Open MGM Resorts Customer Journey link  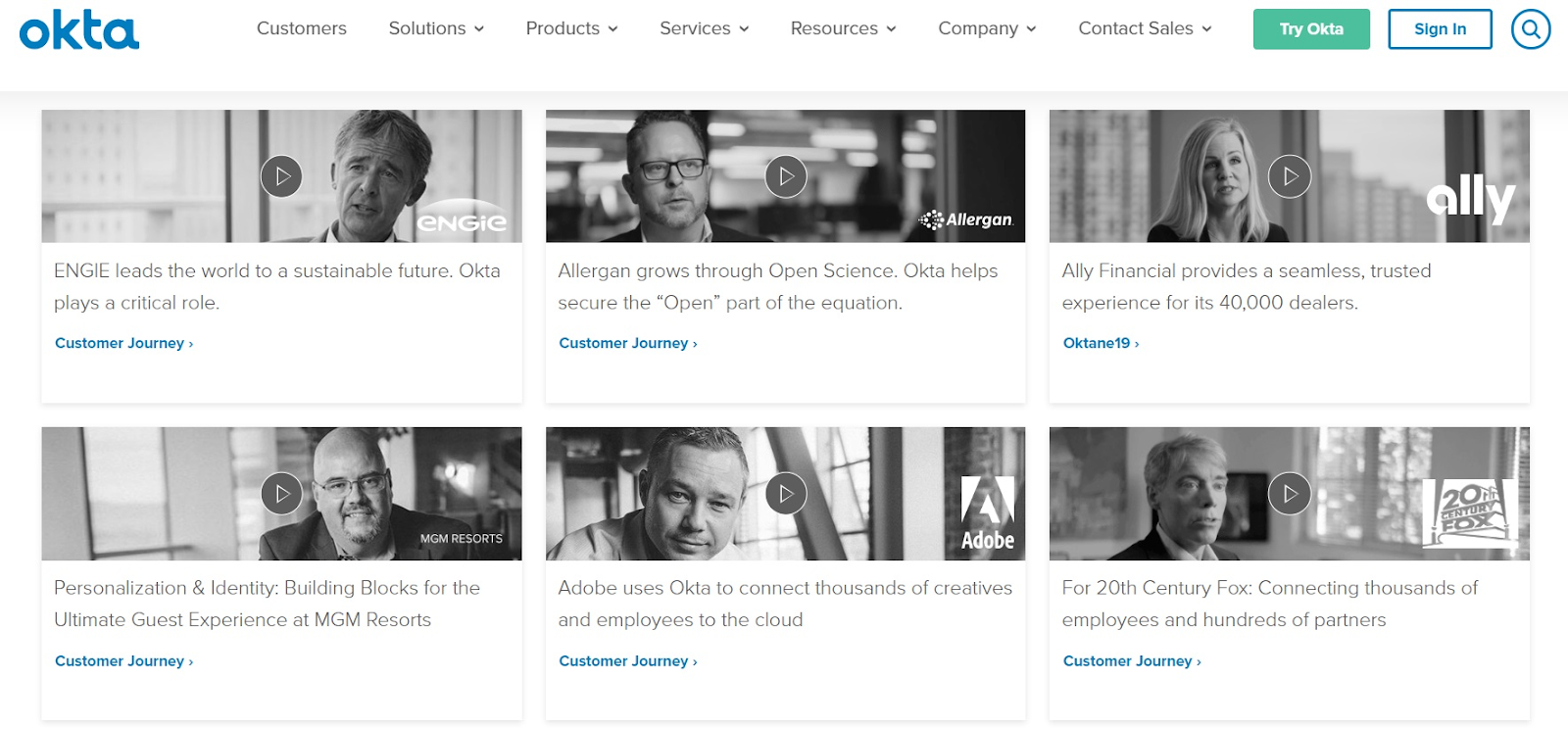(123, 661)
